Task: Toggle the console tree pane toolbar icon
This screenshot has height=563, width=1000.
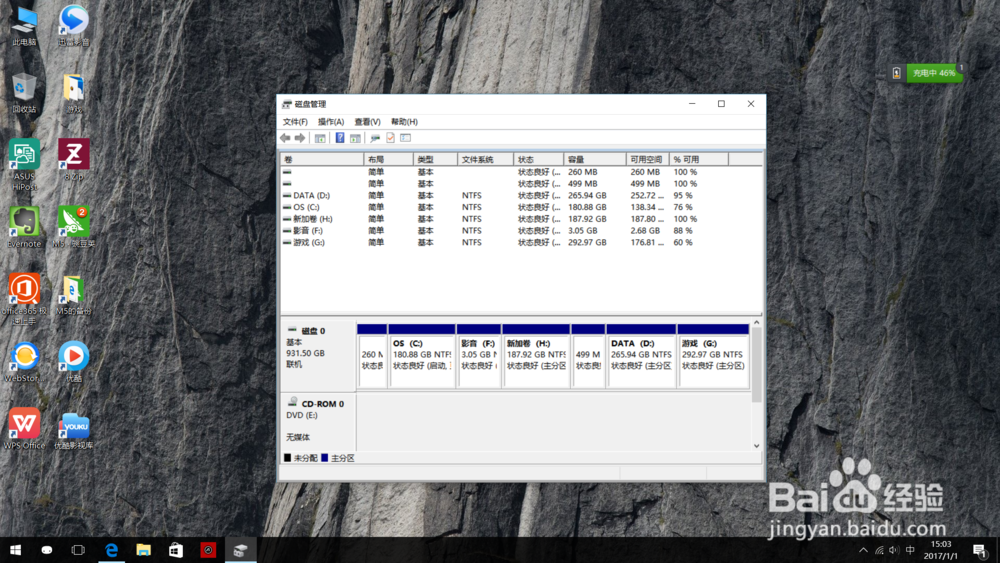Action: 320,138
